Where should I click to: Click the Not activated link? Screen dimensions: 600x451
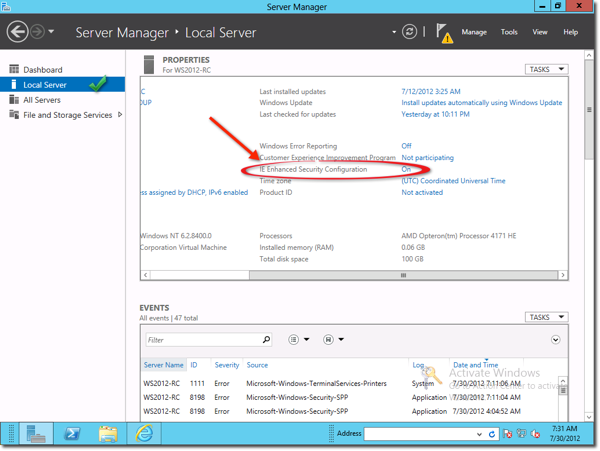point(422,192)
